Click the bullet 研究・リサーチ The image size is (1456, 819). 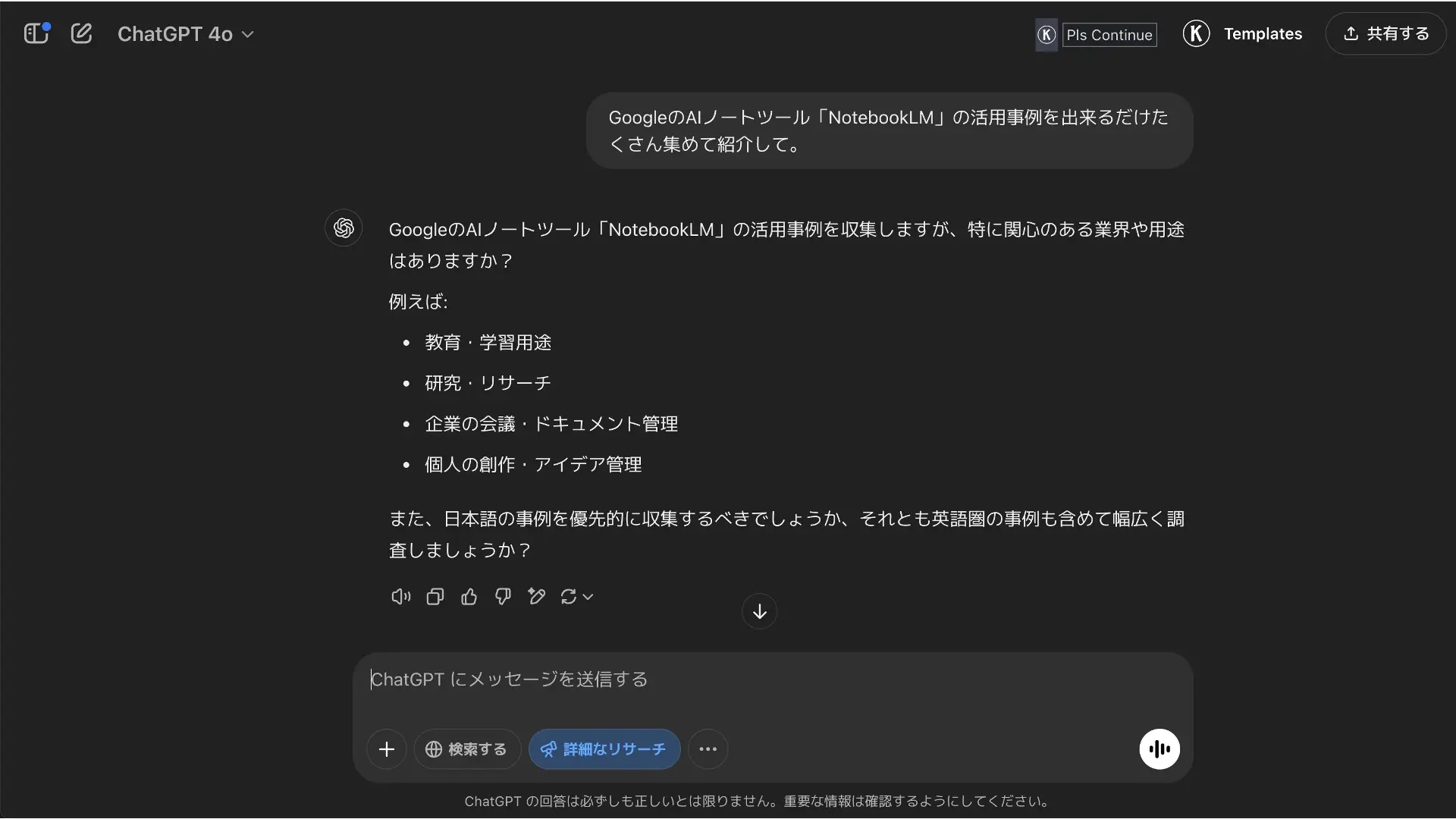point(488,383)
